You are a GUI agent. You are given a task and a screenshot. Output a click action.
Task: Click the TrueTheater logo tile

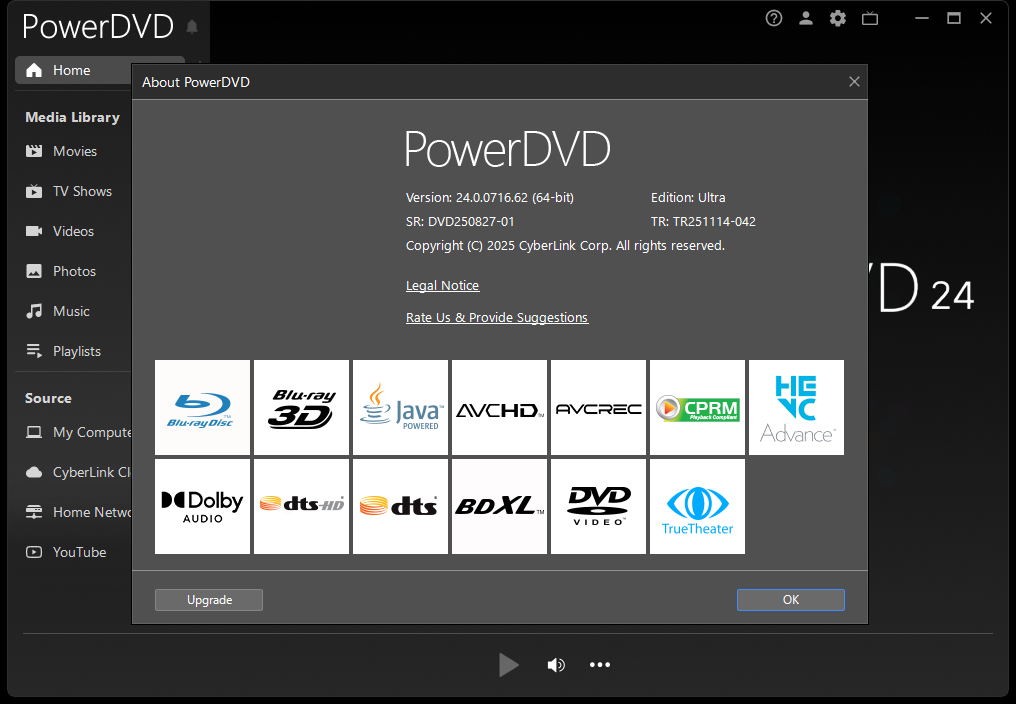(x=697, y=507)
